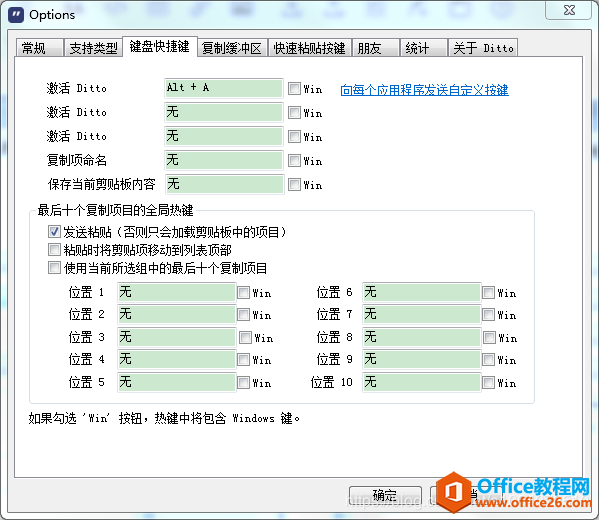Switch to the 朋友 tab
Viewport: 599px width, 520px height.
pyautogui.click(x=376, y=48)
